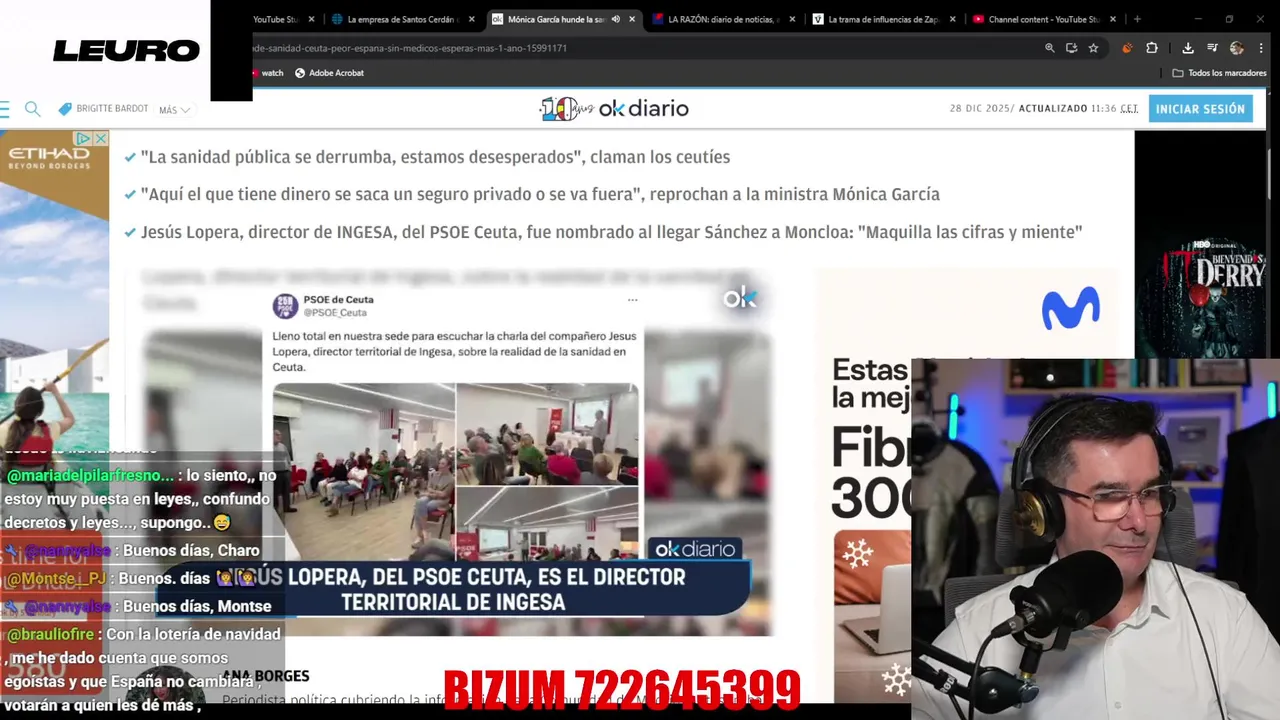Viewport: 1280px width, 720px height.
Task: Click the zoom magnifier icon in address bar
Action: [x=1049, y=48]
